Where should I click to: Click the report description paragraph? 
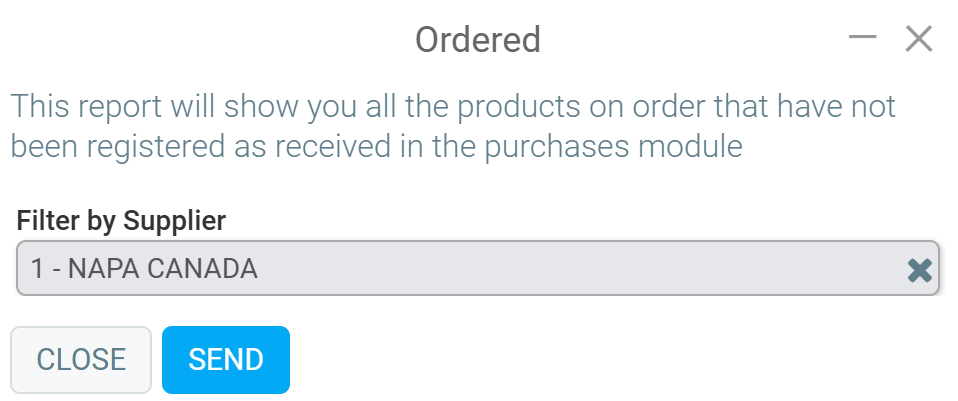452,126
